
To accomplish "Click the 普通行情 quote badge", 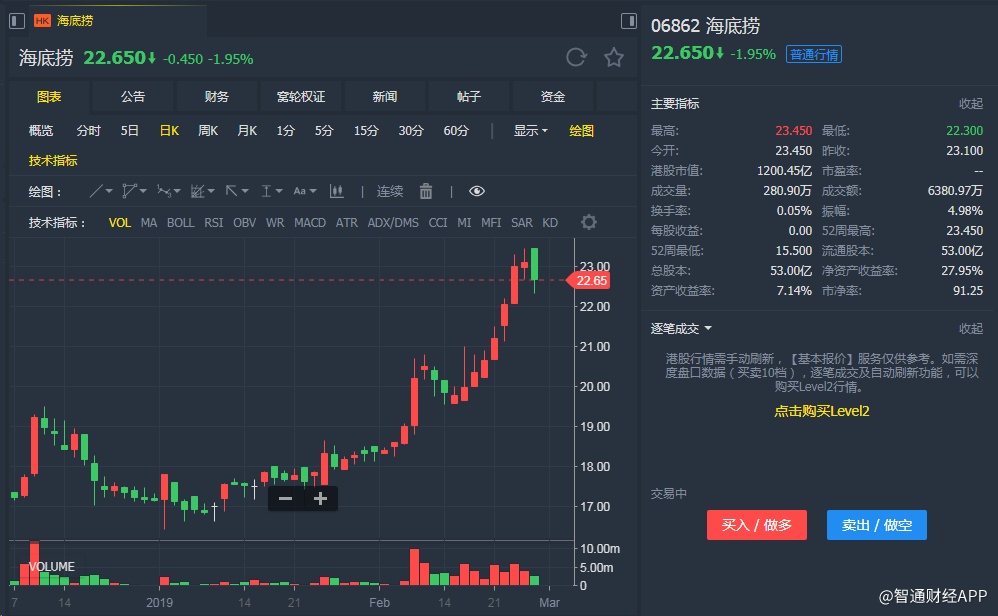I will [814, 54].
